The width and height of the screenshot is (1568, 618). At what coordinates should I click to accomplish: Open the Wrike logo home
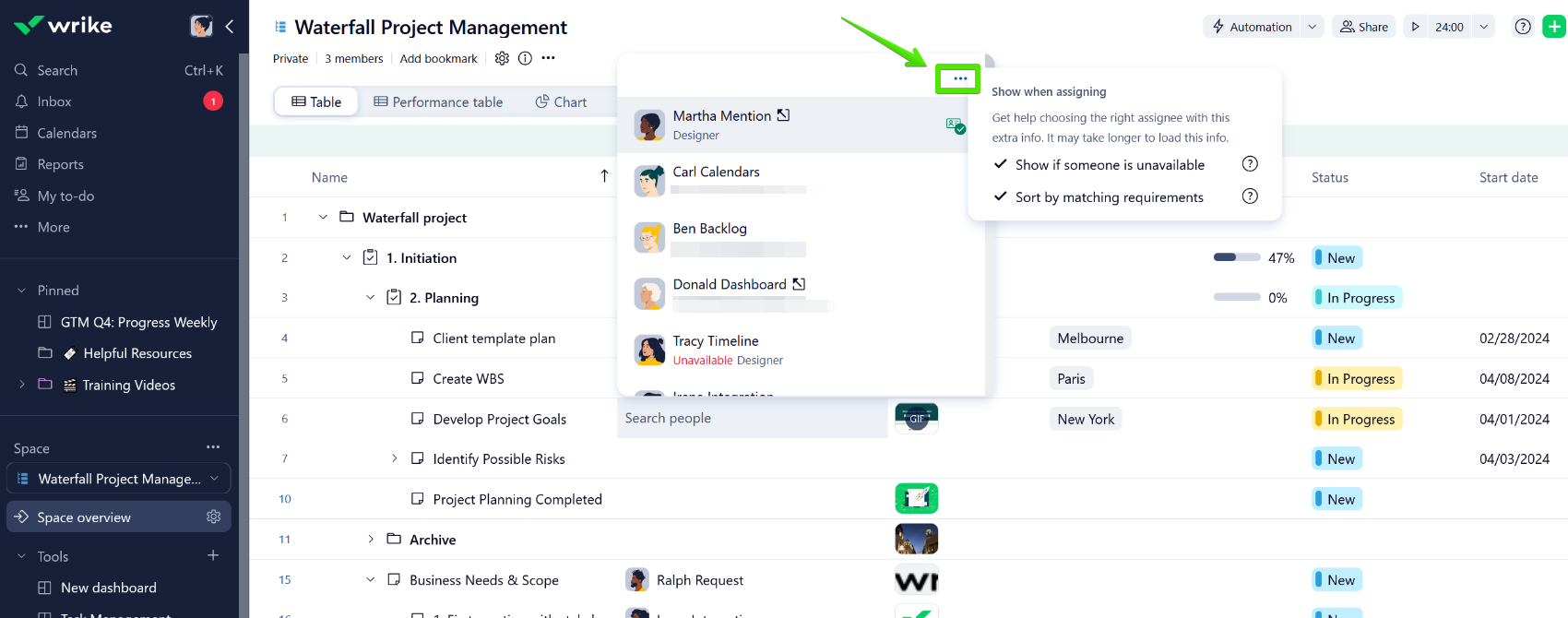63,25
